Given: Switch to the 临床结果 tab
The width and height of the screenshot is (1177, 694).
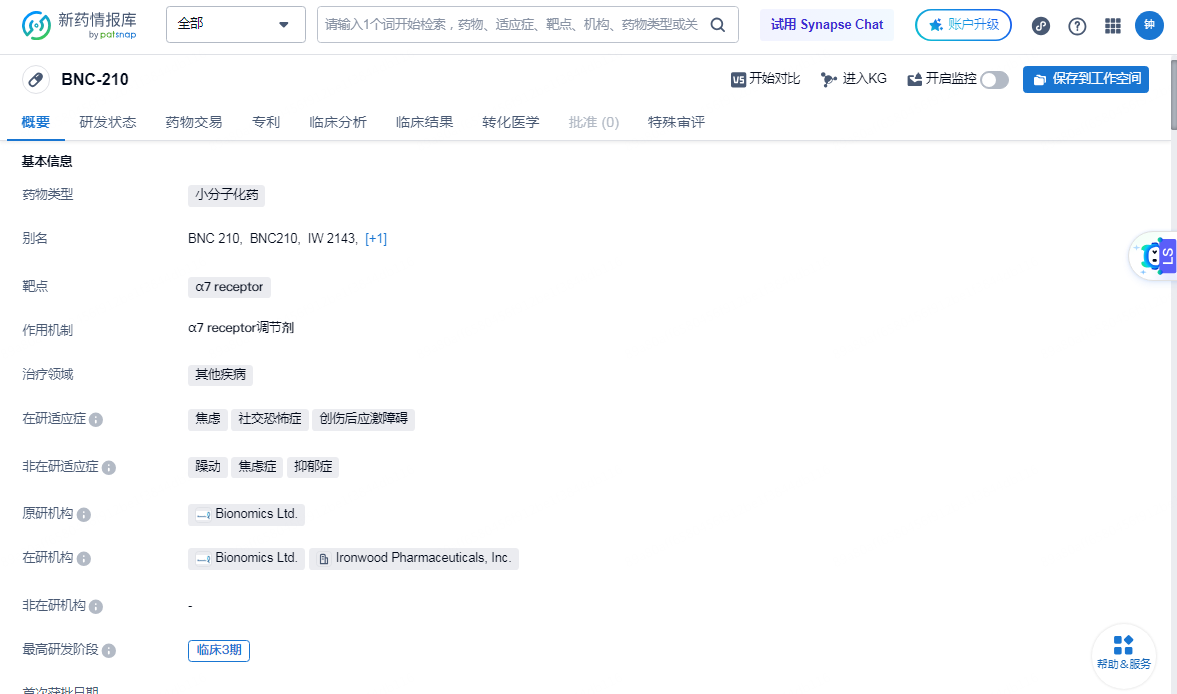Looking at the screenshot, I should click(424, 122).
